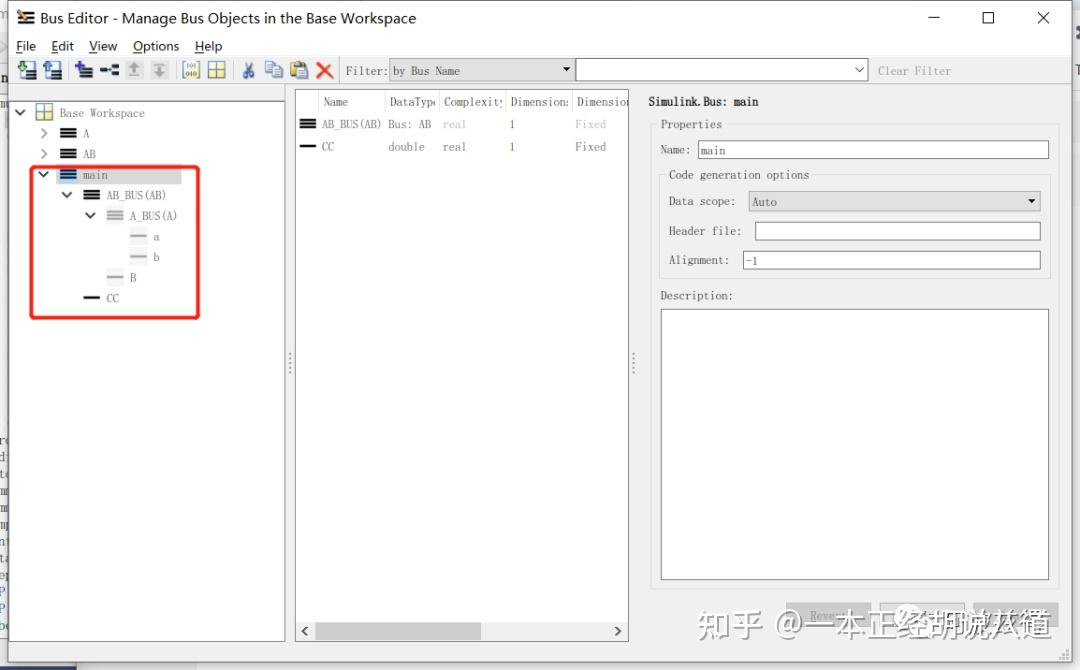Click the Import bus objects icon
This screenshot has height=670, width=1080.
[x=28, y=70]
